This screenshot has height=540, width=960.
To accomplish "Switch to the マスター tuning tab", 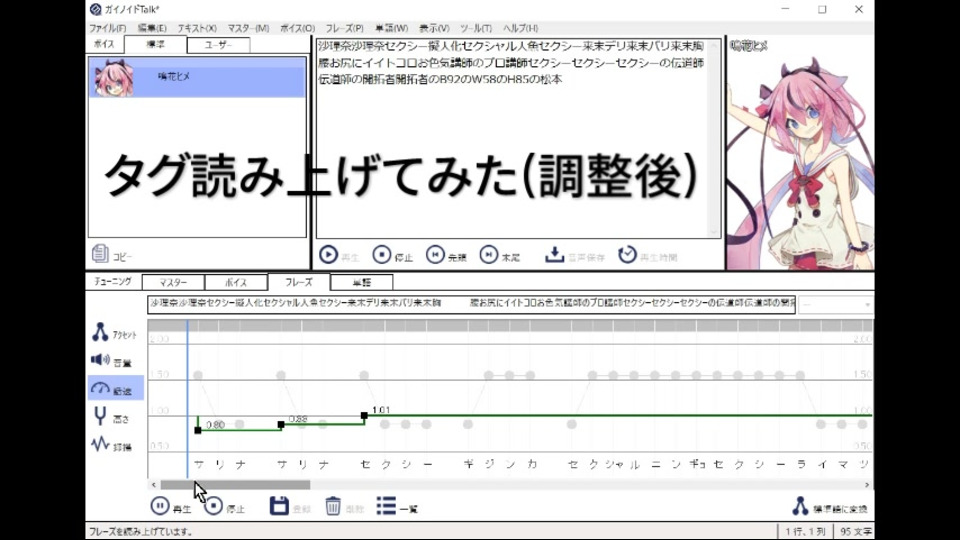I will point(173,282).
